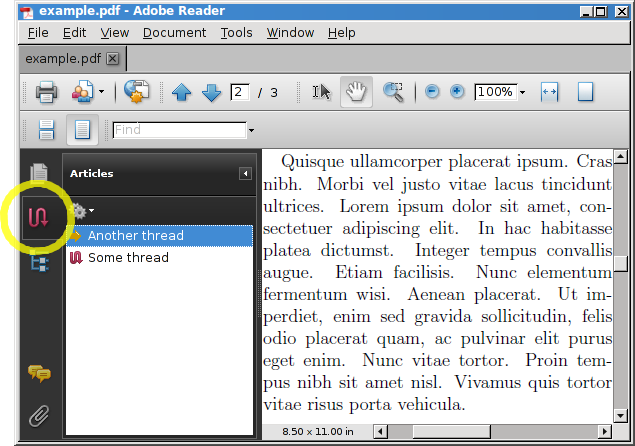635x446 pixels.
Task: Open the Articles panel gear options dropdown
Action: [x=82, y=211]
